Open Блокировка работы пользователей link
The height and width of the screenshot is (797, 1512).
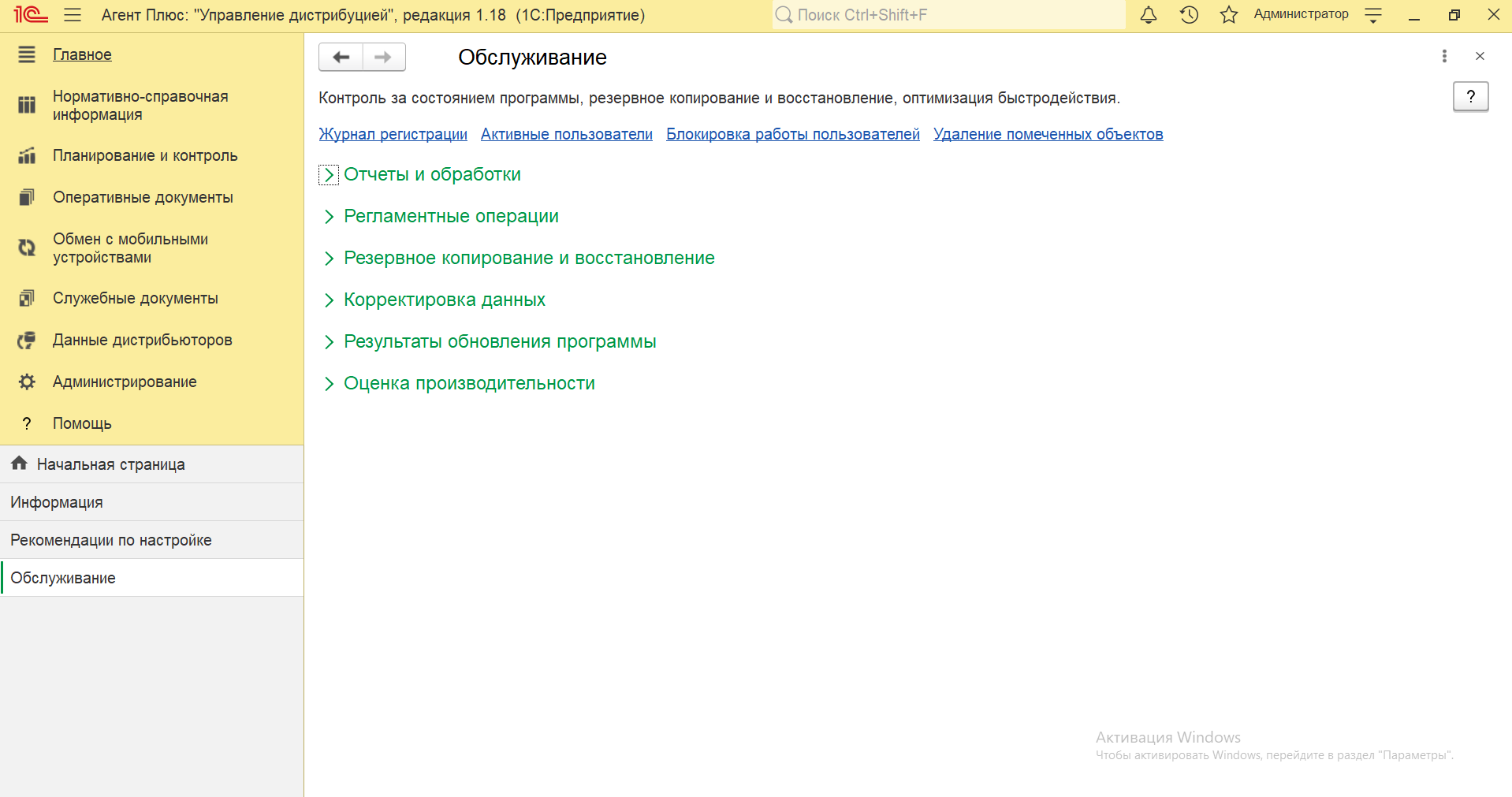point(793,134)
